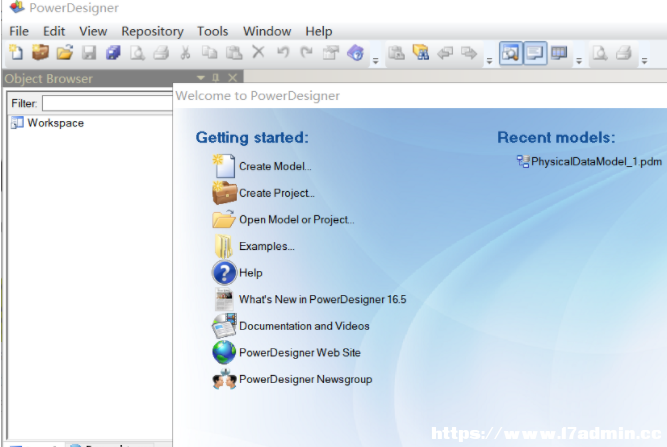
Task: Open the Object Browser panel dropdown arrow
Action: coord(201,77)
